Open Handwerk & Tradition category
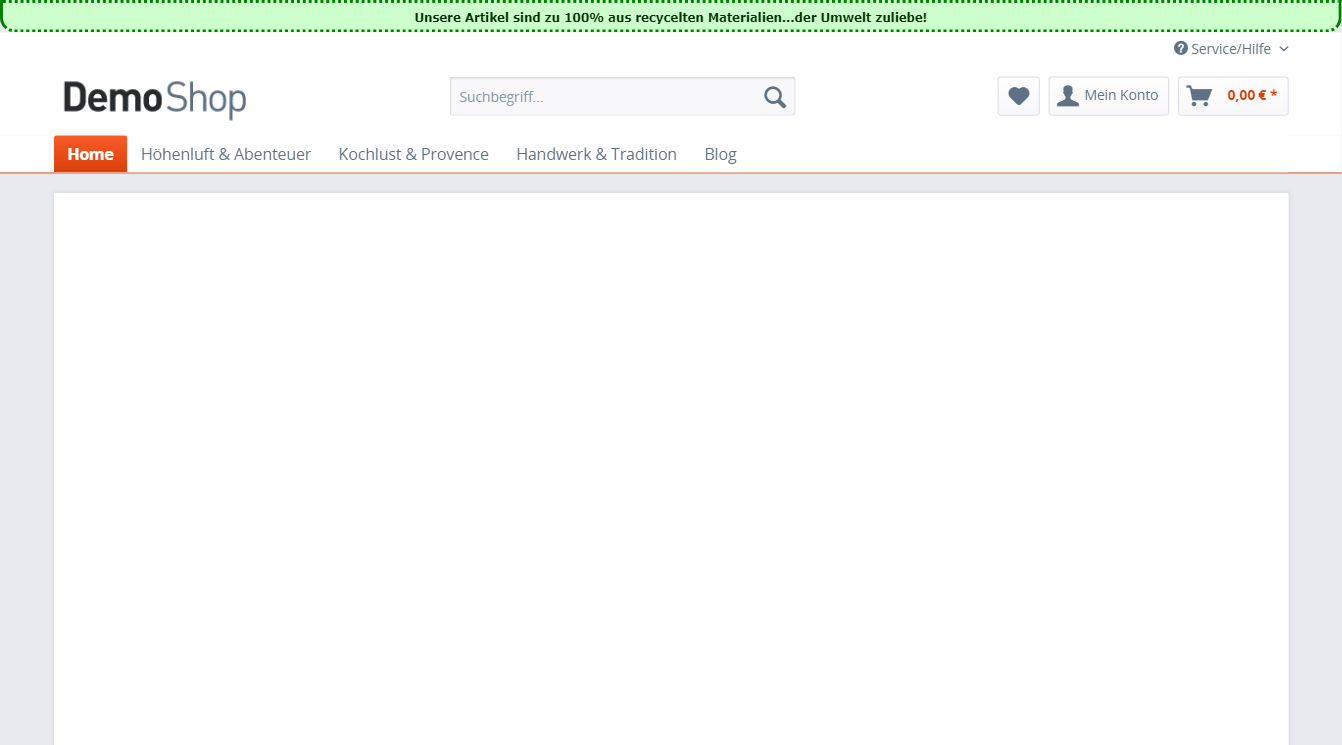 (597, 154)
